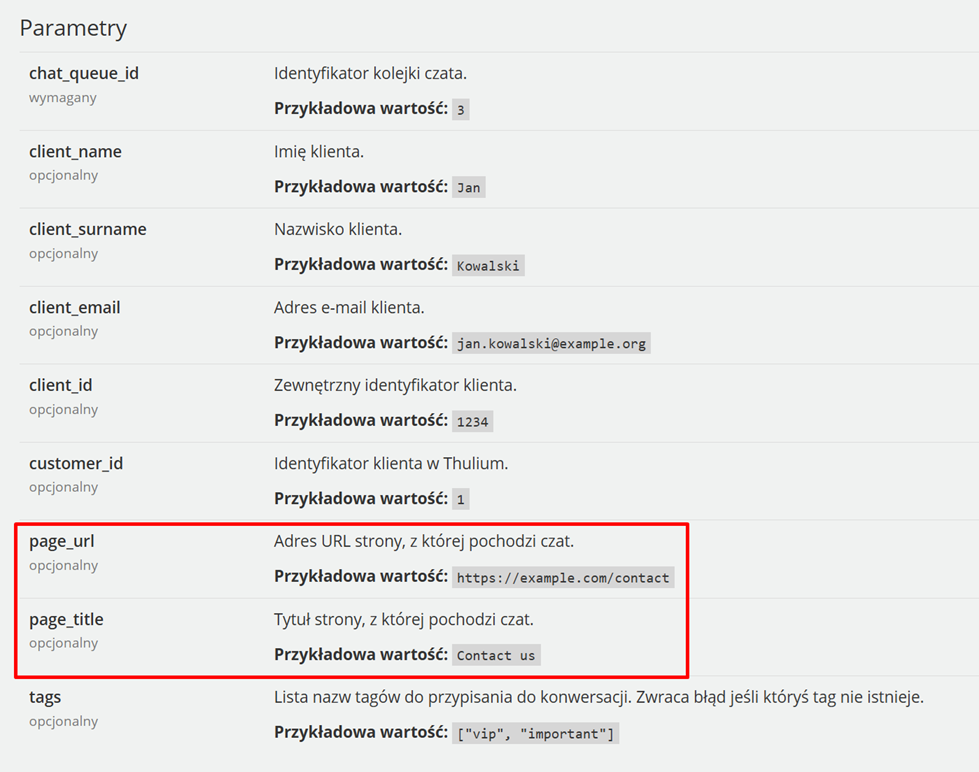Click the Parametry heading
This screenshot has width=979, height=772.
click(x=73, y=29)
